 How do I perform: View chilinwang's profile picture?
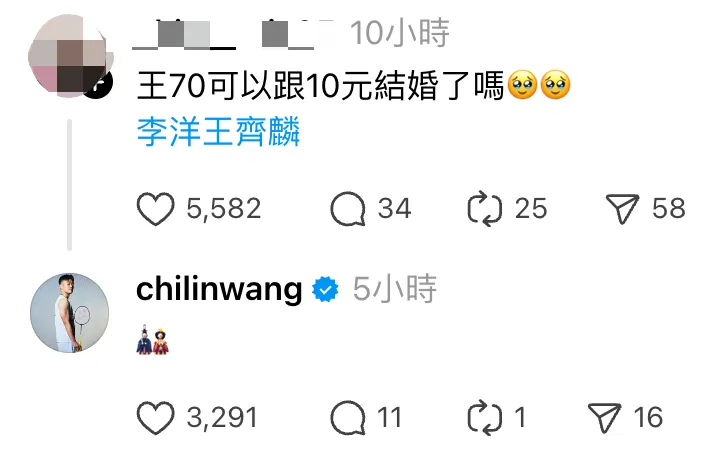70,313
